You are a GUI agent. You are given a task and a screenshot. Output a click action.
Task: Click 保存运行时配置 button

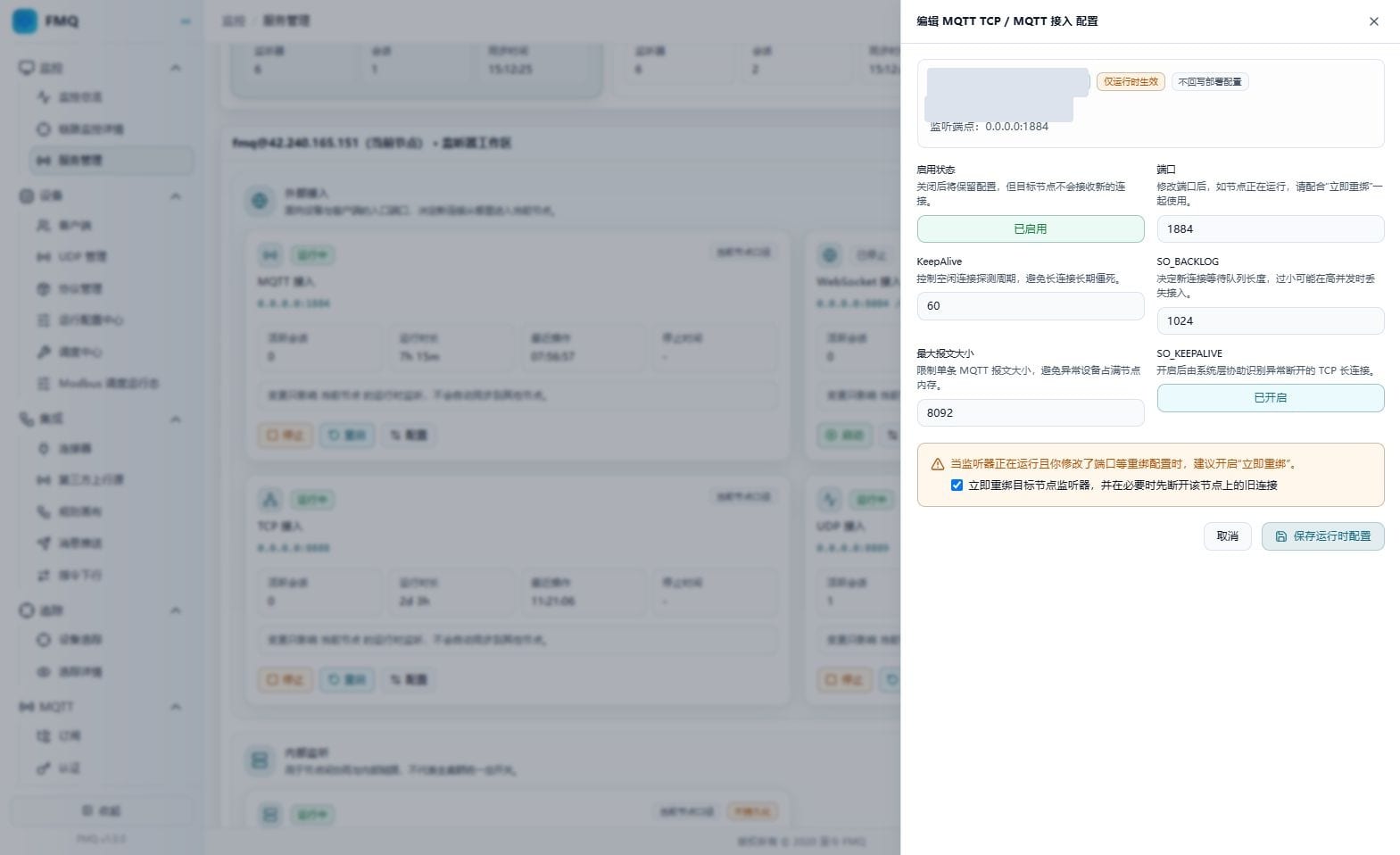click(1322, 536)
